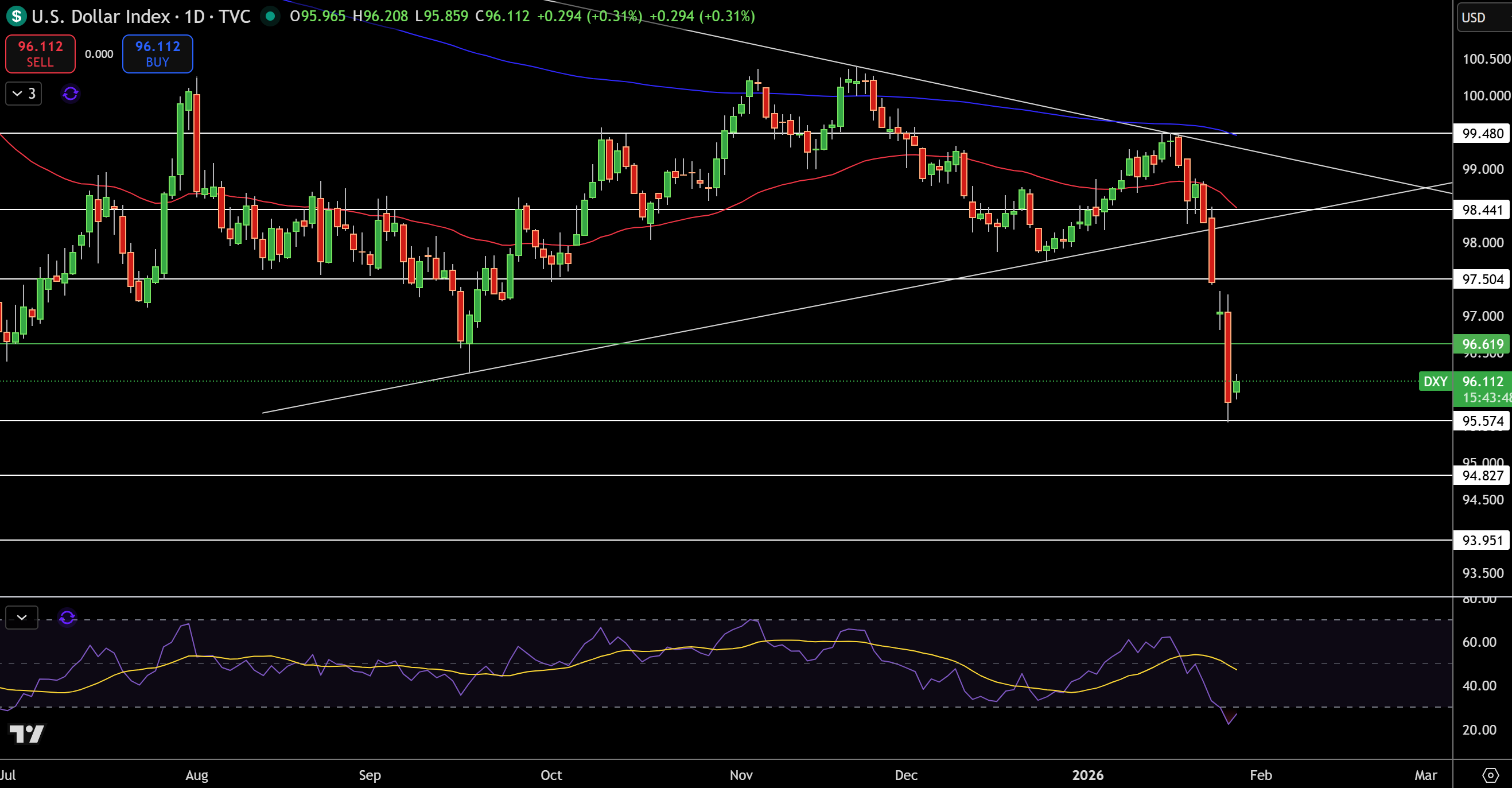The image size is (1512, 788).
Task: Expand the RSI pane legend chevron
Action: (x=22, y=617)
